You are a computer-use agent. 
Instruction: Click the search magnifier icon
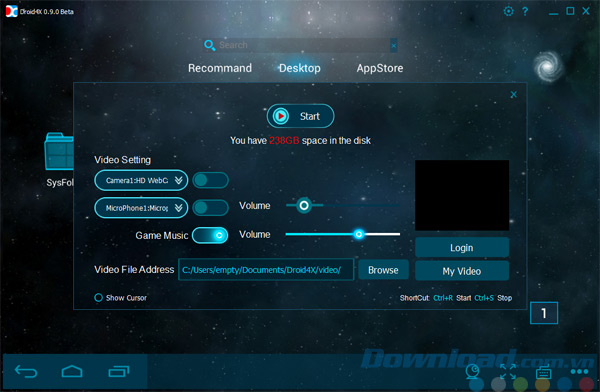click(209, 45)
